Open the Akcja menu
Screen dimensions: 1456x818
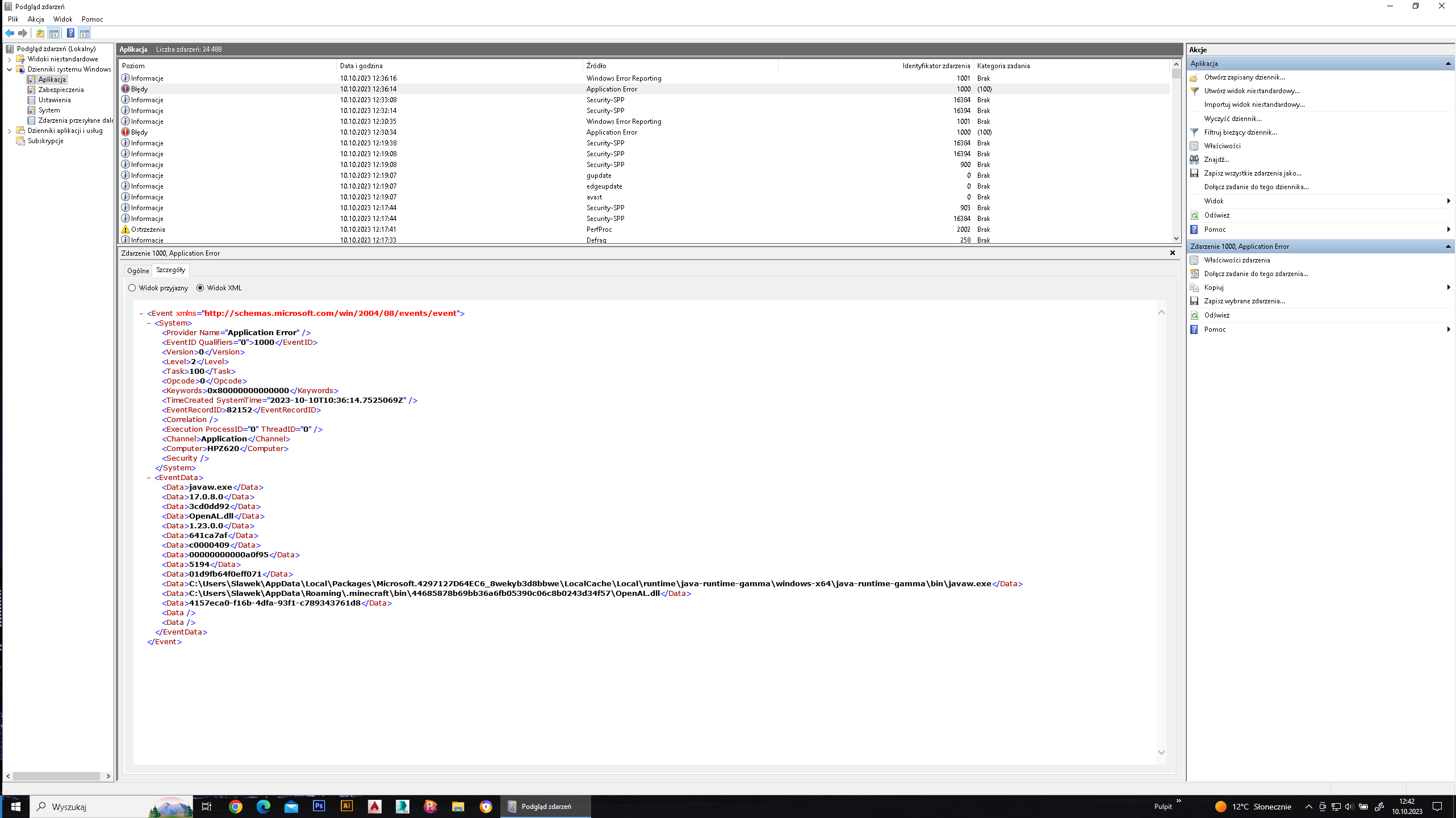coord(36,19)
